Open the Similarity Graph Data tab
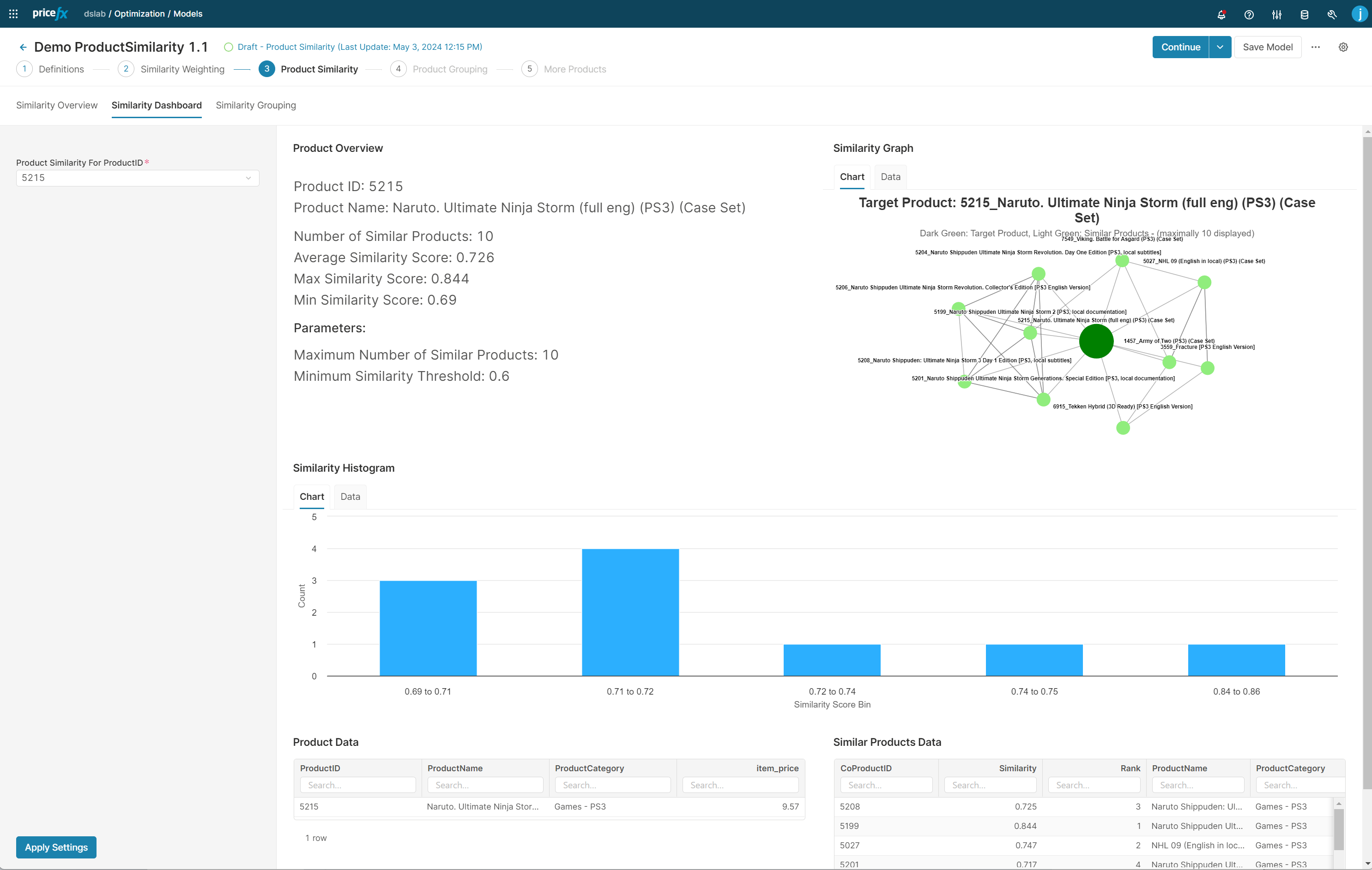The height and width of the screenshot is (870, 1372). [x=890, y=176]
